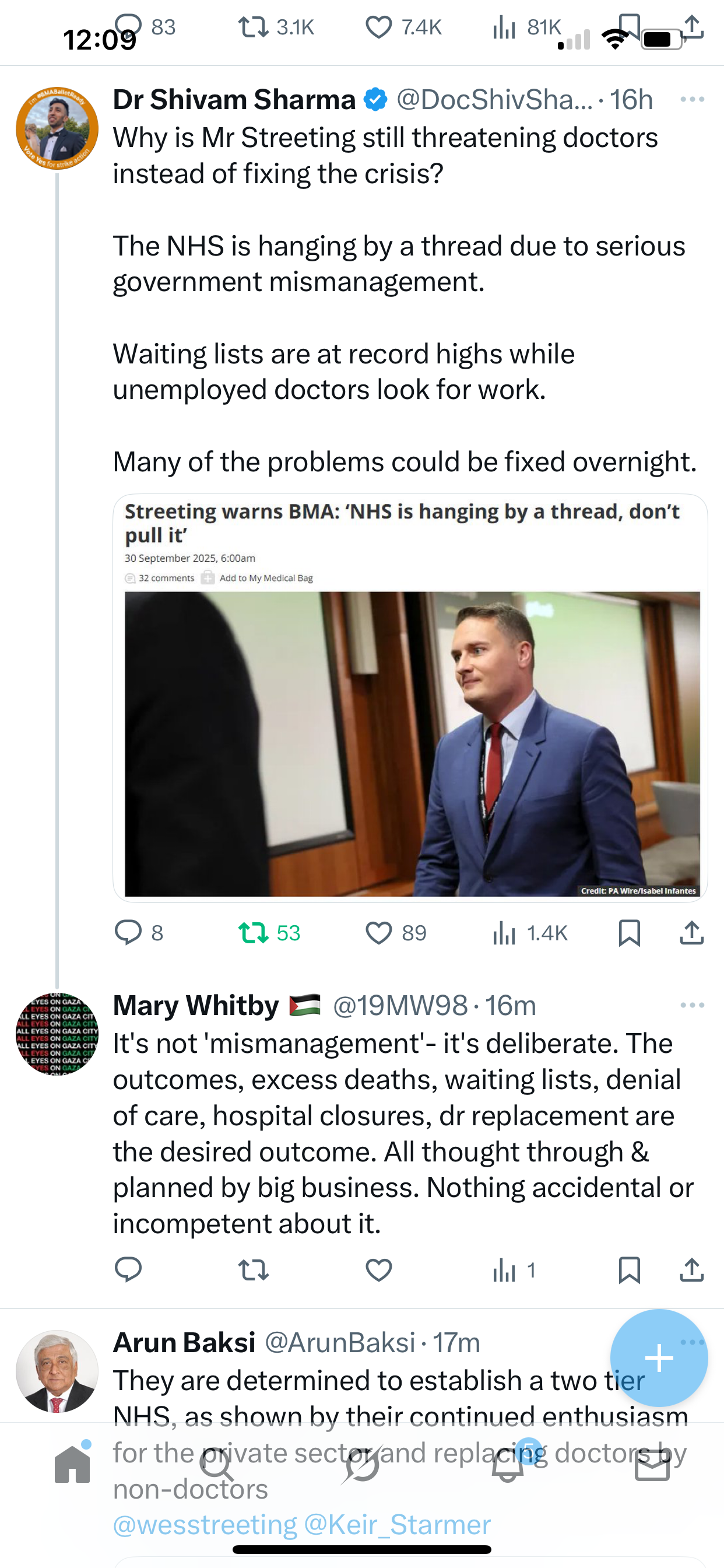Go to the Home tab

pyautogui.click(x=72, y=1464)
